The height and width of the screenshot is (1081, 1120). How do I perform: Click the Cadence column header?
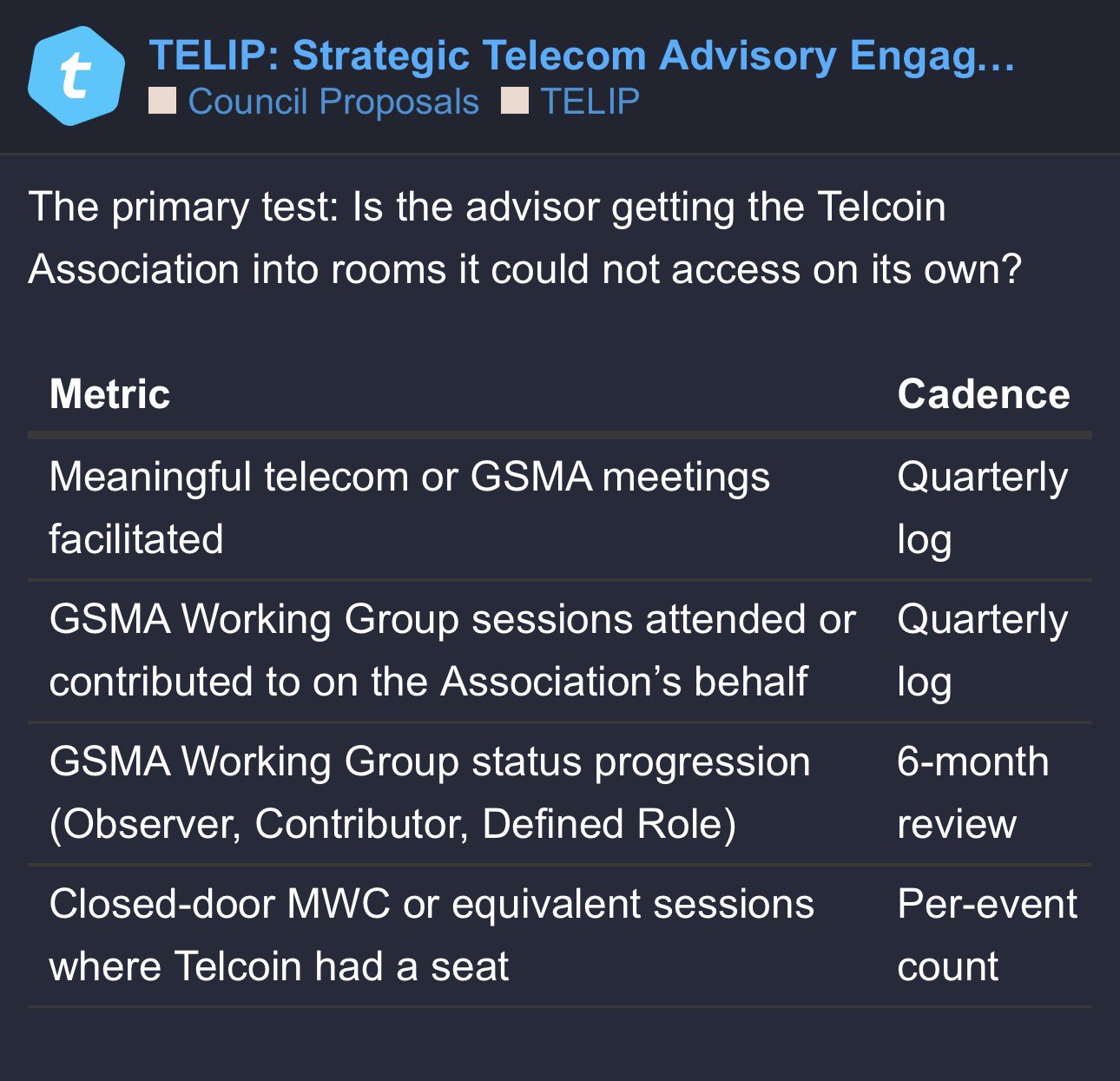coord(983,394)
